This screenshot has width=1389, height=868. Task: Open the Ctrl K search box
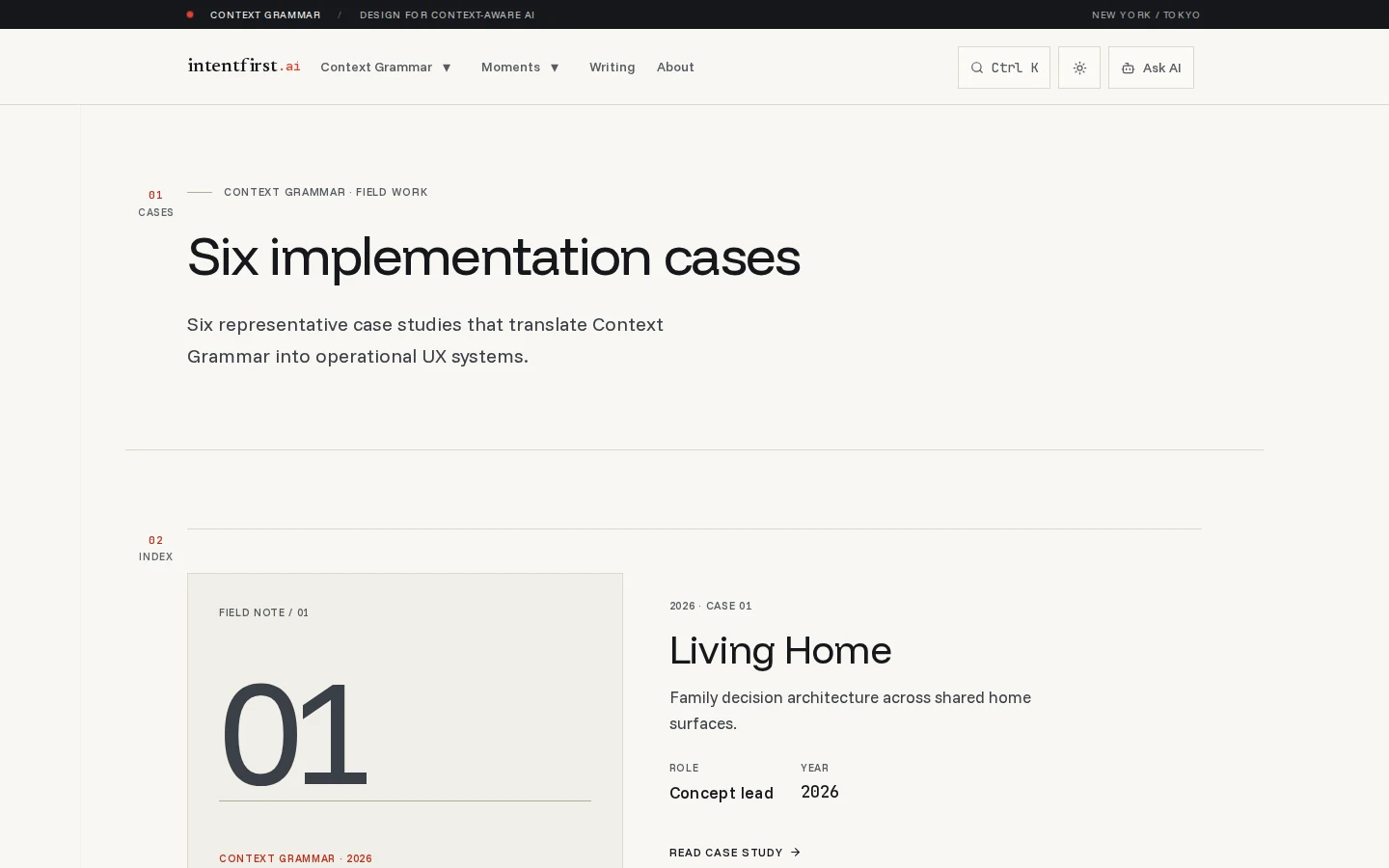[x=1004, y=68]
